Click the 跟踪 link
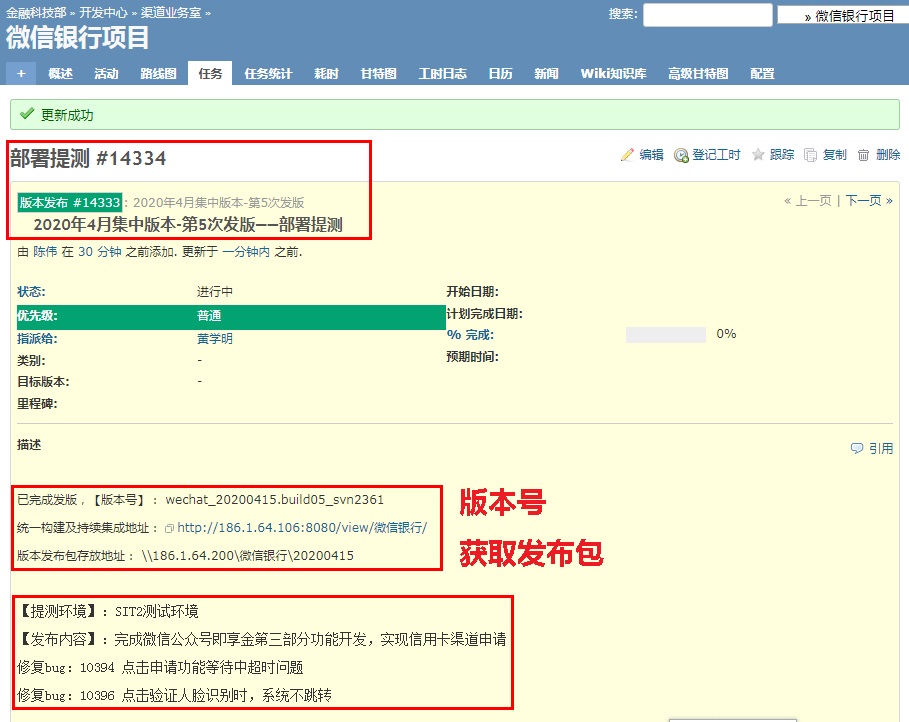The image size is (909, 722). [782, 155]
